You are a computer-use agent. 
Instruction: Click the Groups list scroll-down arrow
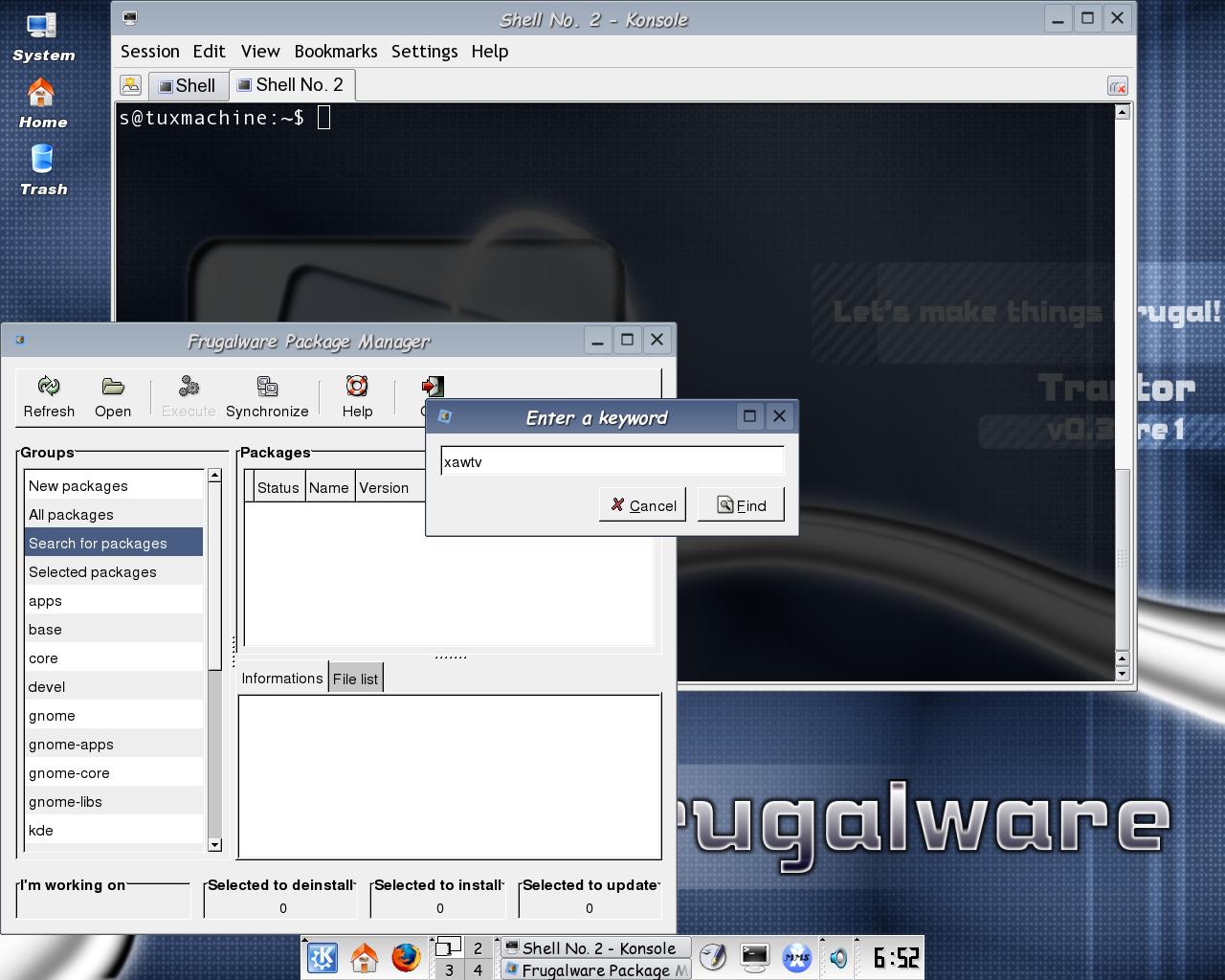click(x=214, y=844)
